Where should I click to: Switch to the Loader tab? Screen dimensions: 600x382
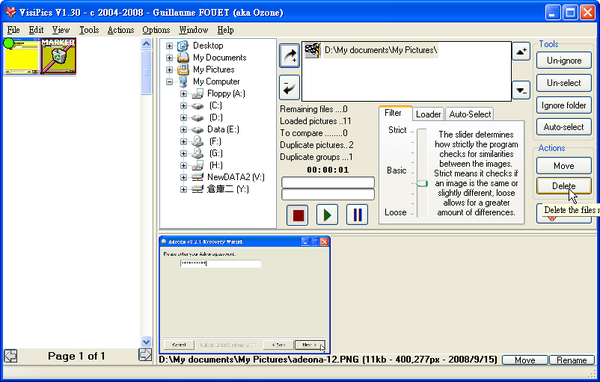[428, 114]
